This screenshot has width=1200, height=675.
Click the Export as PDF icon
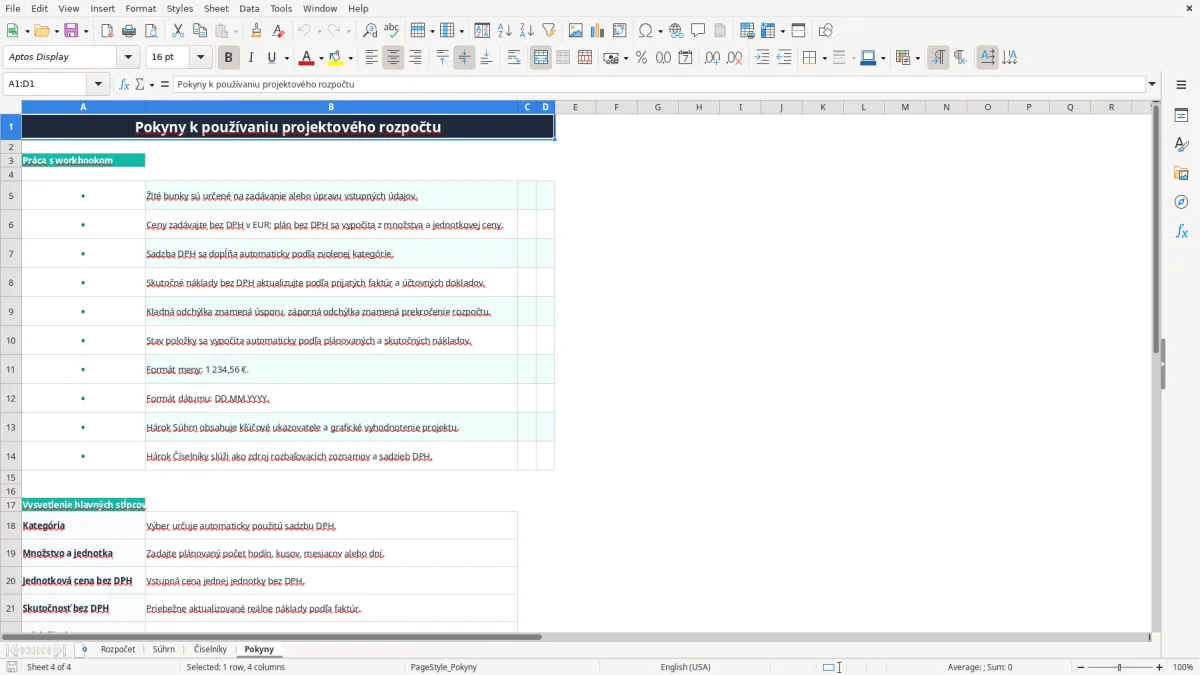coord(106,31)
